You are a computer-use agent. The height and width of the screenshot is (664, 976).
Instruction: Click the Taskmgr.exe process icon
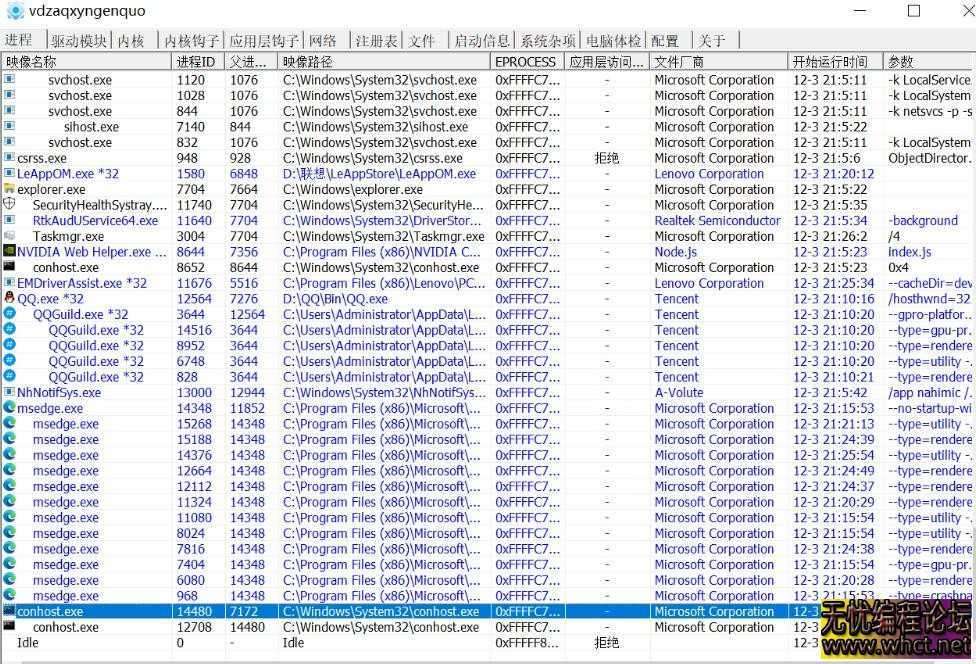pyautogui.click(x=8, y=236)
